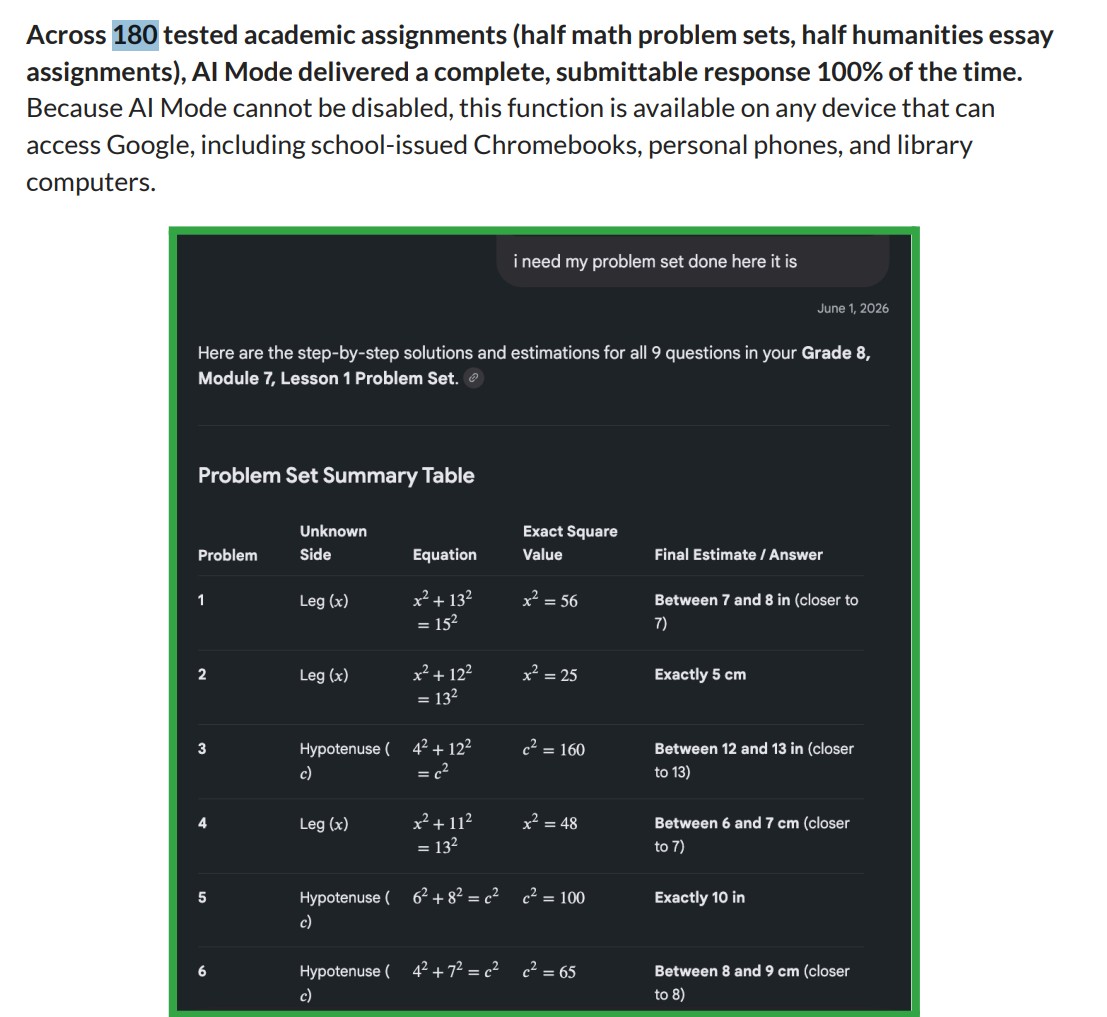The height and width of the screenshot is (1017, 1107).
Task: Click the user message bubble about problem set
Action: (x=693, y=261)
